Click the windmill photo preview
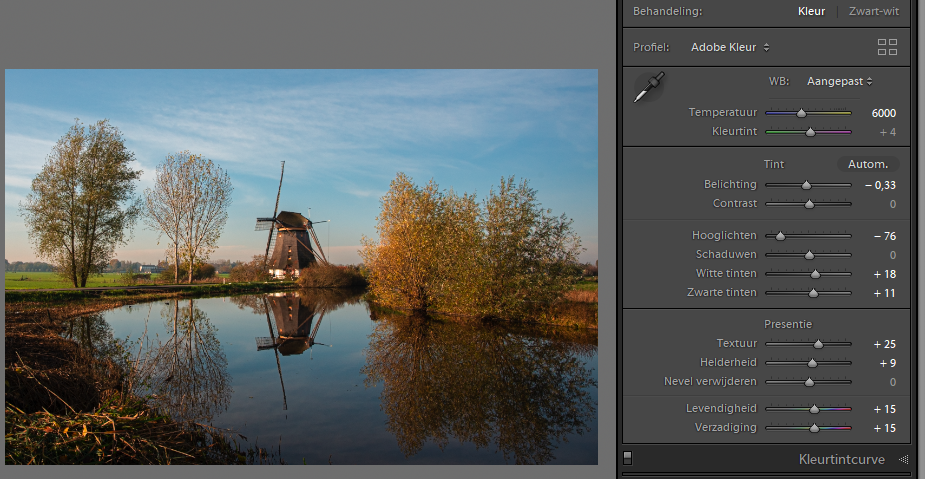The height and width of the screenshot is (479, 925). (301, 266)
